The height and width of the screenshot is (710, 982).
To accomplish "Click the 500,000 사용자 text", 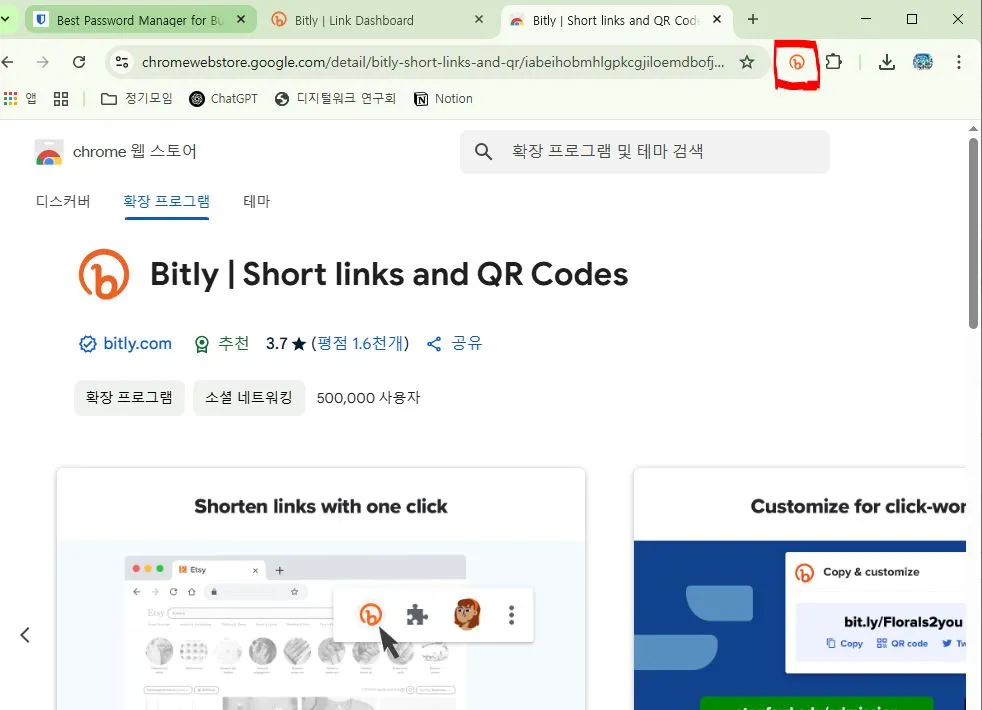I will click(368, 398).
